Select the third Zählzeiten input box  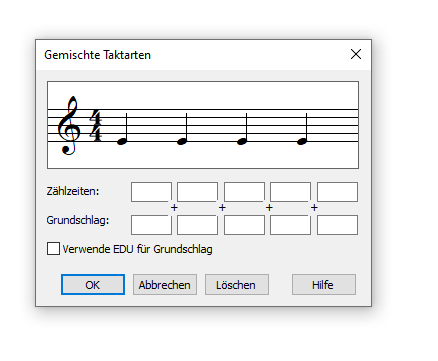pyautogui.click(x=244, y=192)
